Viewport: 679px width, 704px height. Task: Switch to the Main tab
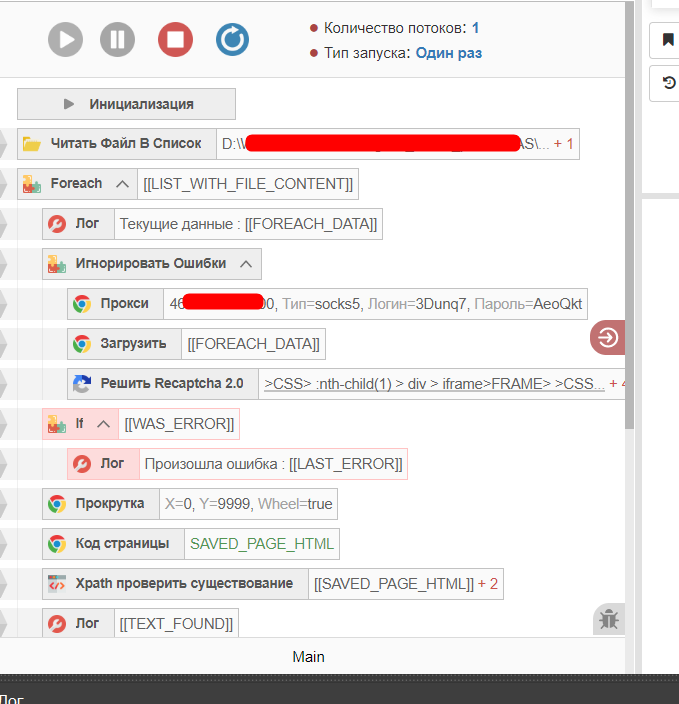click(x=308, y=657)
